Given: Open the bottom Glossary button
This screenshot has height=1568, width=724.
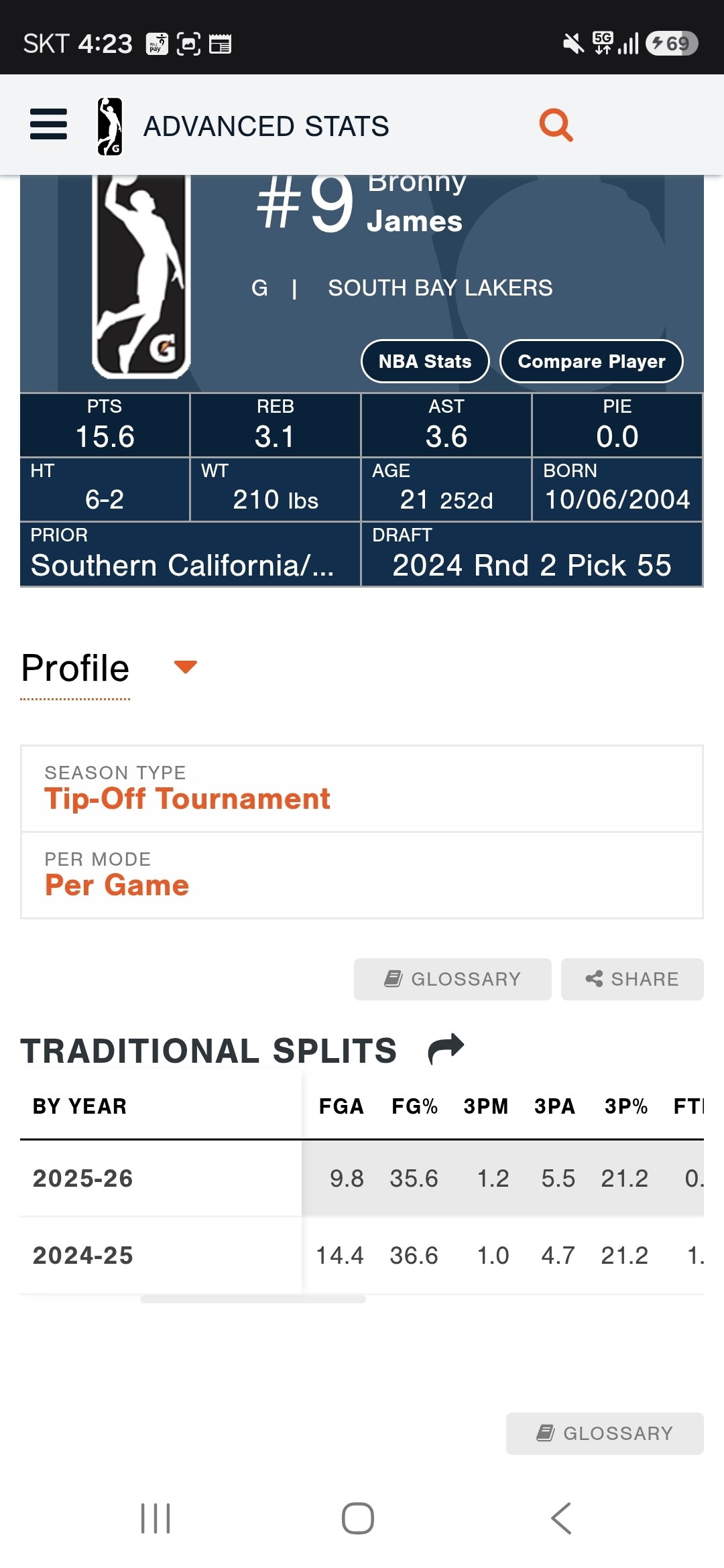Looking at the screenshot, I should tap(605, 1433).
